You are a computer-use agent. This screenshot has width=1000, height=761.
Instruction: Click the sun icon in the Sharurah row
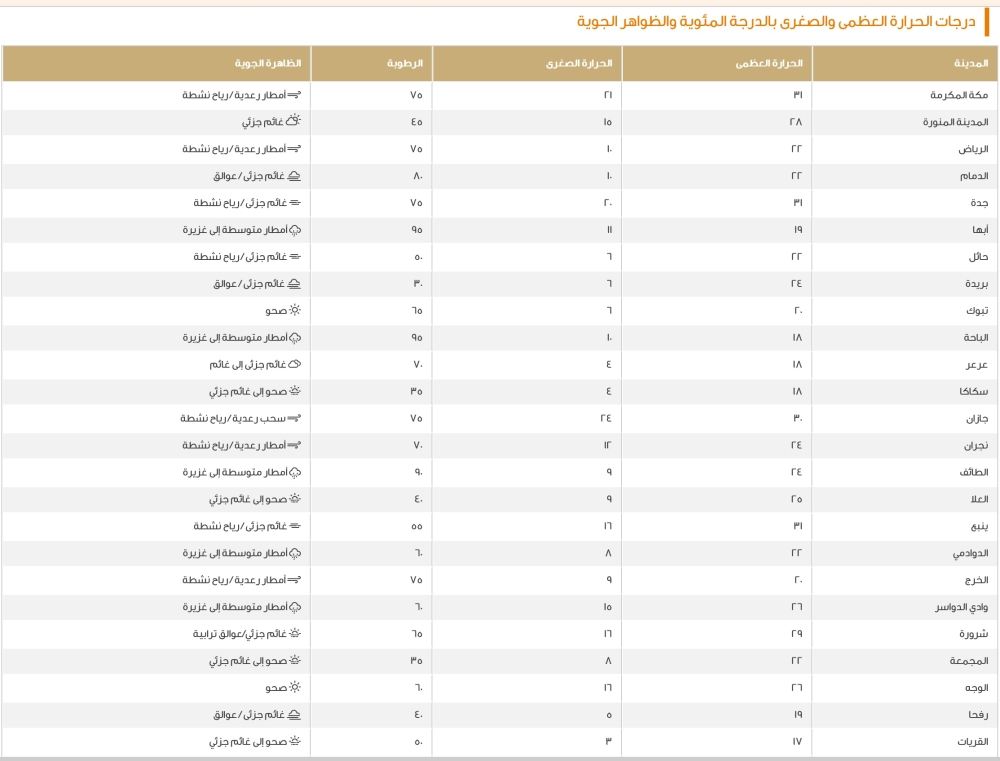tap(295, 634)
